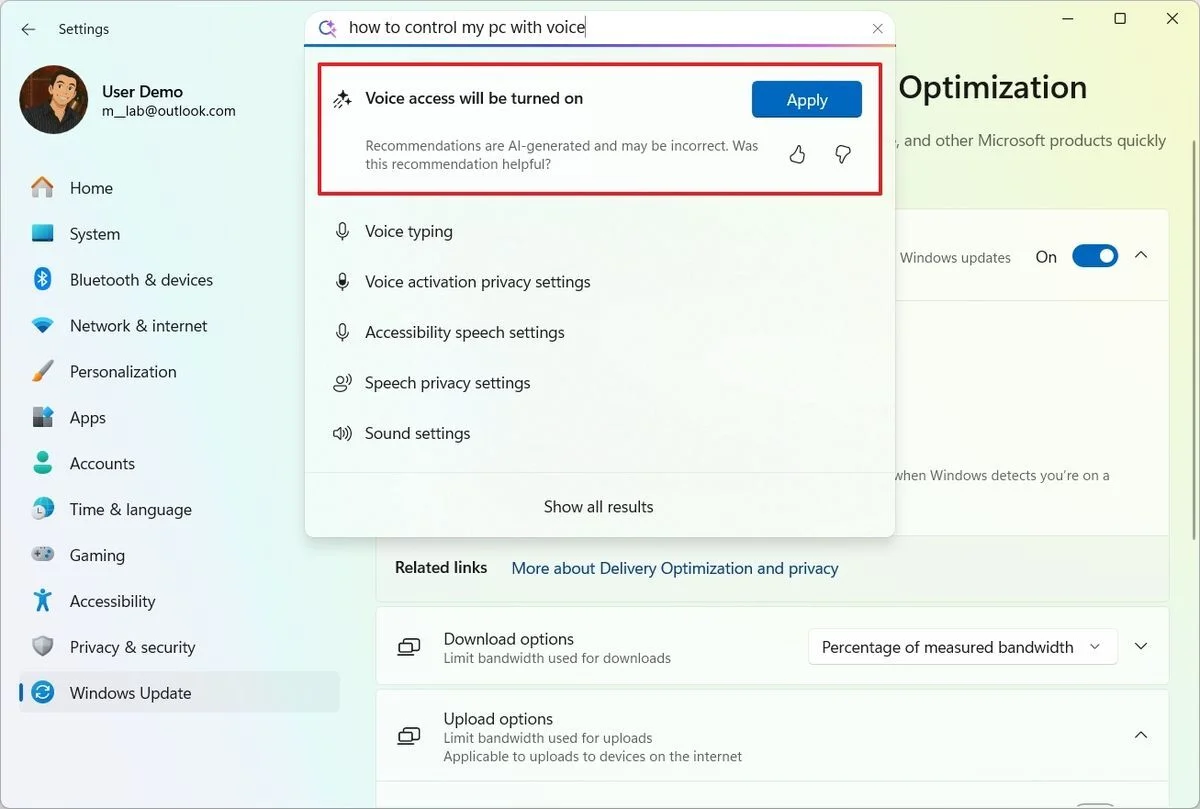This screenshot has height=809, width=1200.
Task: Click the thumbs up feedback icon
Action: pos(797,154)
